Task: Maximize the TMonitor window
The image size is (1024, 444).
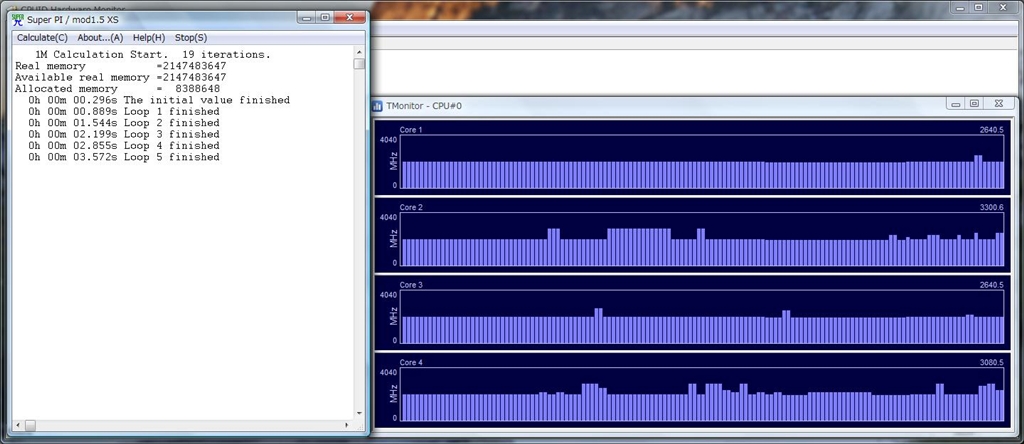Action: (974, 103)
